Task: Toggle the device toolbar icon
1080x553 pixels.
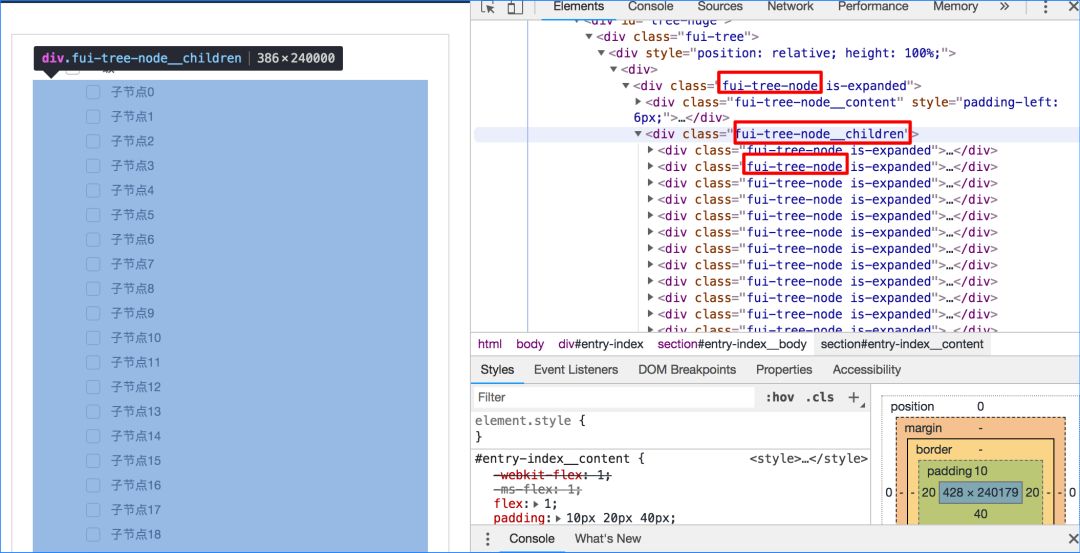Action: click(x=514, y=7)
